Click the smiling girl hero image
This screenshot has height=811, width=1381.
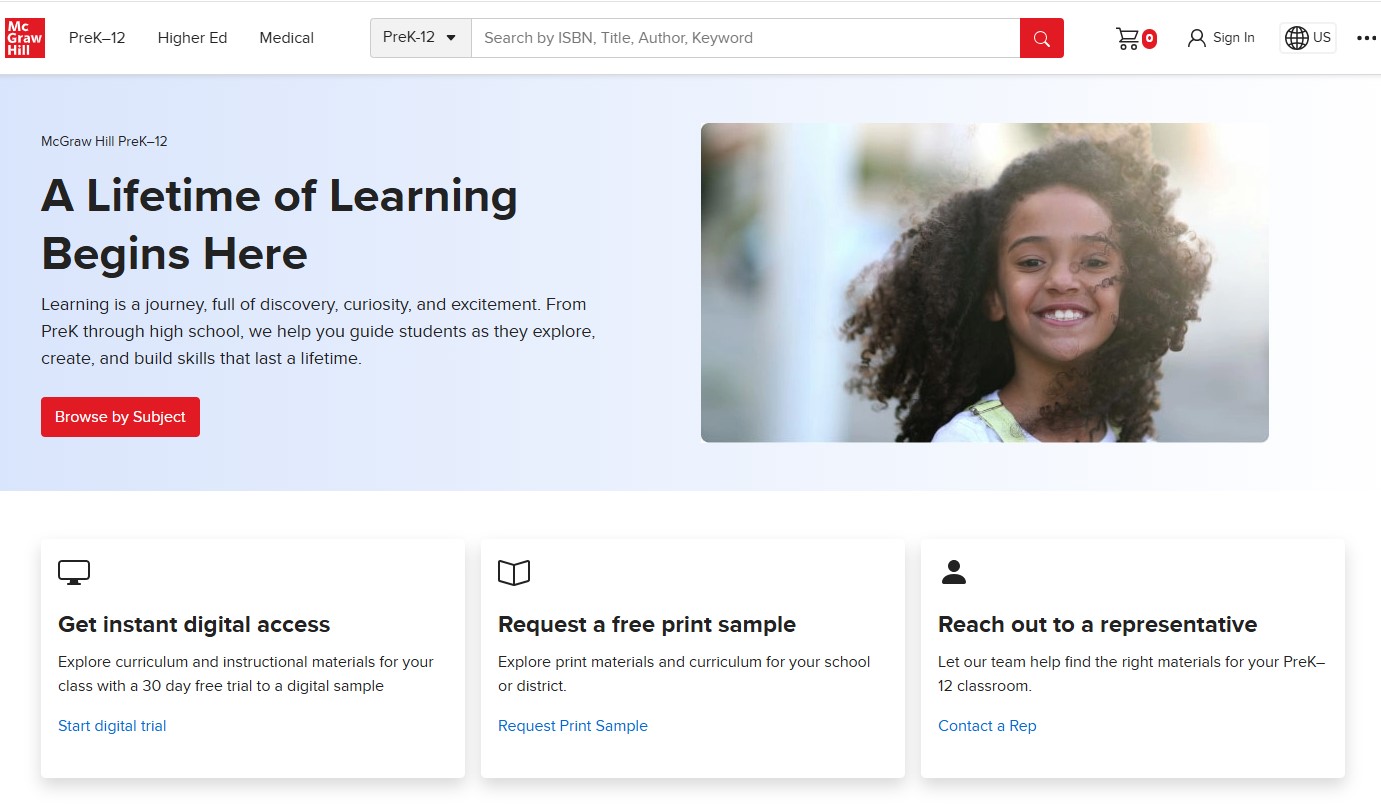[x=984, y=282]
